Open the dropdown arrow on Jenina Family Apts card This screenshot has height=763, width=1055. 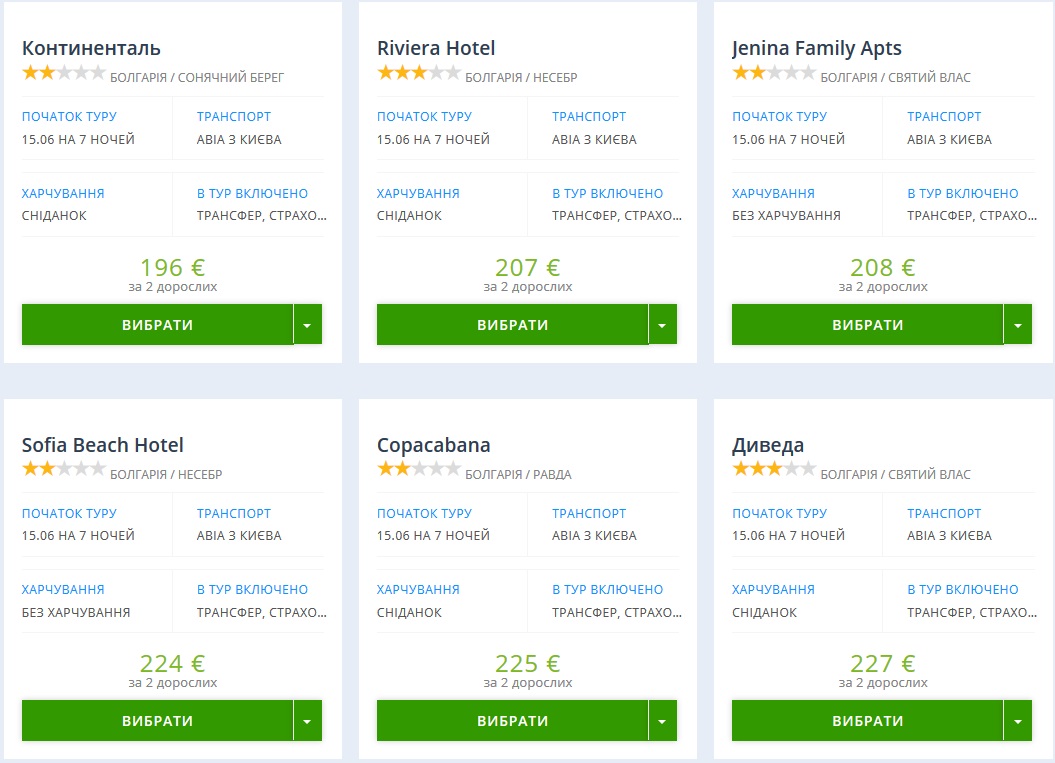pos(1018,325)
